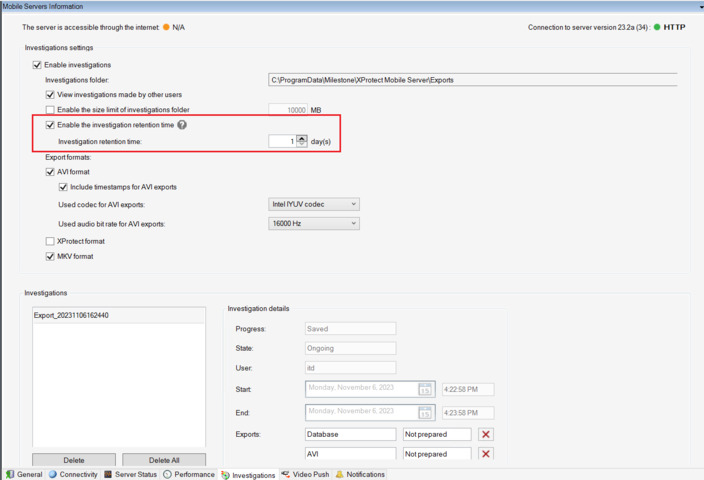This screenshot has height=480, width=704.
Task: Open the End date calendar picker icon
Action: tap(425, 412)
